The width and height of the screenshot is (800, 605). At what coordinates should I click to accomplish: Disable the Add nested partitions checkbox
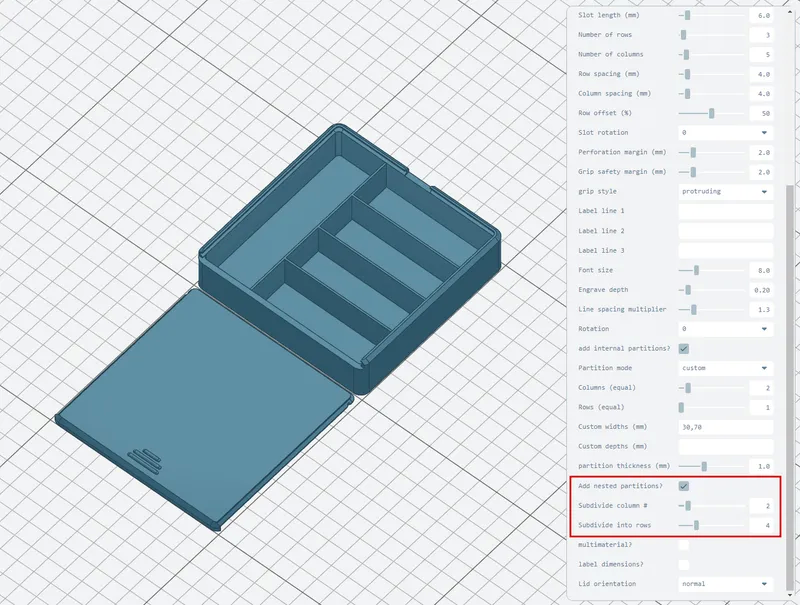click(x=684, y=486)
